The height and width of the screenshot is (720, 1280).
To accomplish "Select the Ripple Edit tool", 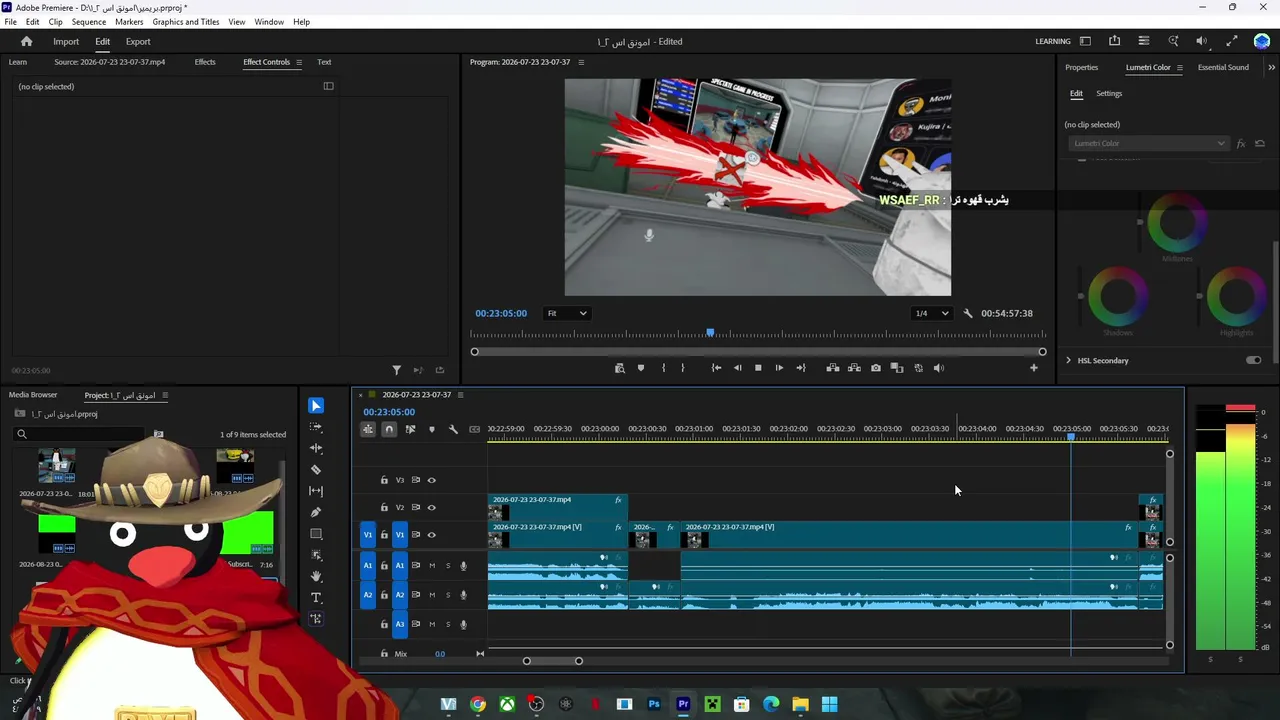I will click(316, 448).
